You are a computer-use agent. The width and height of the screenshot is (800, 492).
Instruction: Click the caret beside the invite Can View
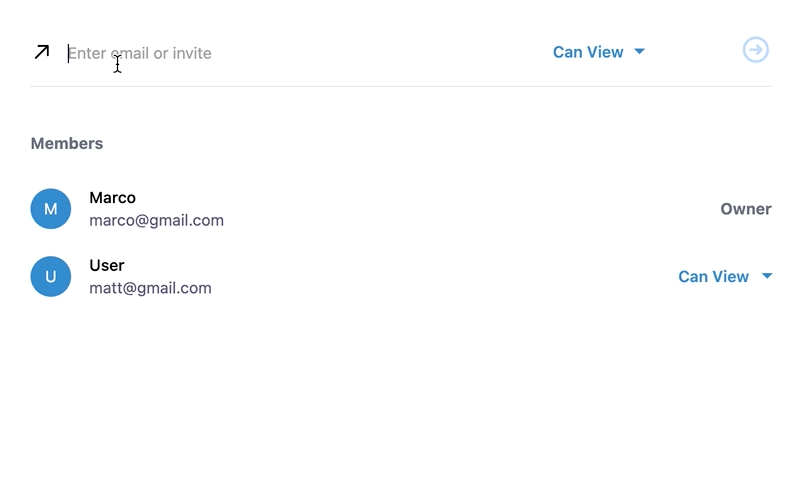(x=640, y=52)
